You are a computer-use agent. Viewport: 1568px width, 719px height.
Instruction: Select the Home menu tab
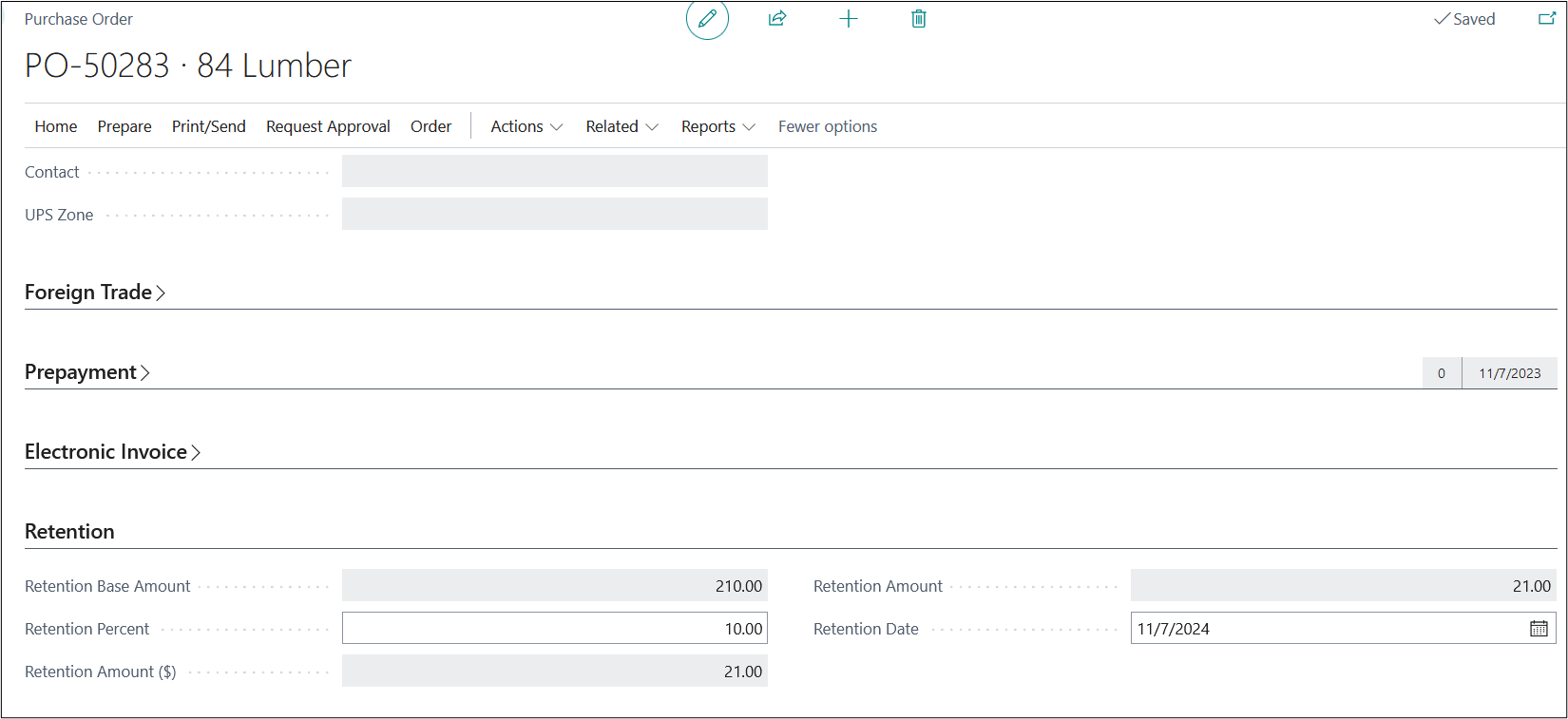tap(56, 126)
